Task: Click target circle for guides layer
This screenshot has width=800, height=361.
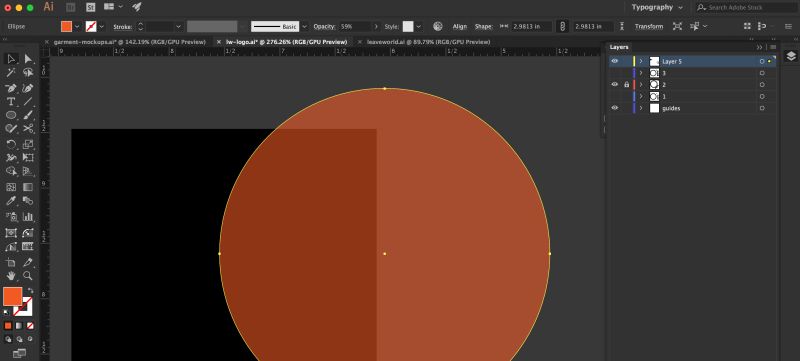Action: (762, 108)
